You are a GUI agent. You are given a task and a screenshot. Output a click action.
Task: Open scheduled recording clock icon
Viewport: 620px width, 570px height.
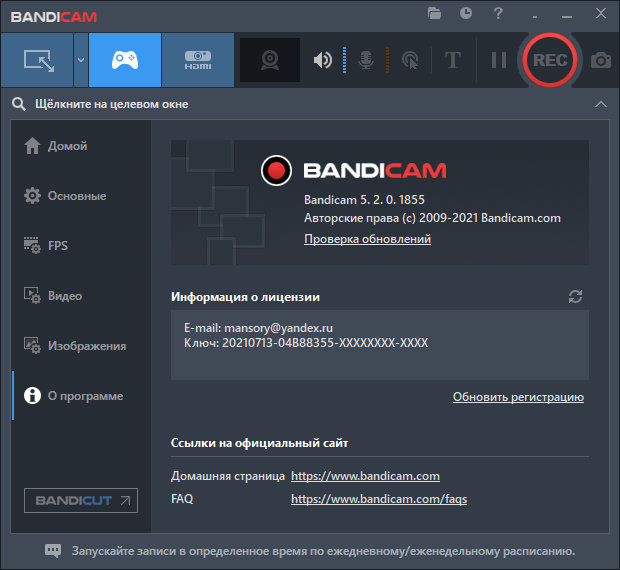click(x=466, y=13)
